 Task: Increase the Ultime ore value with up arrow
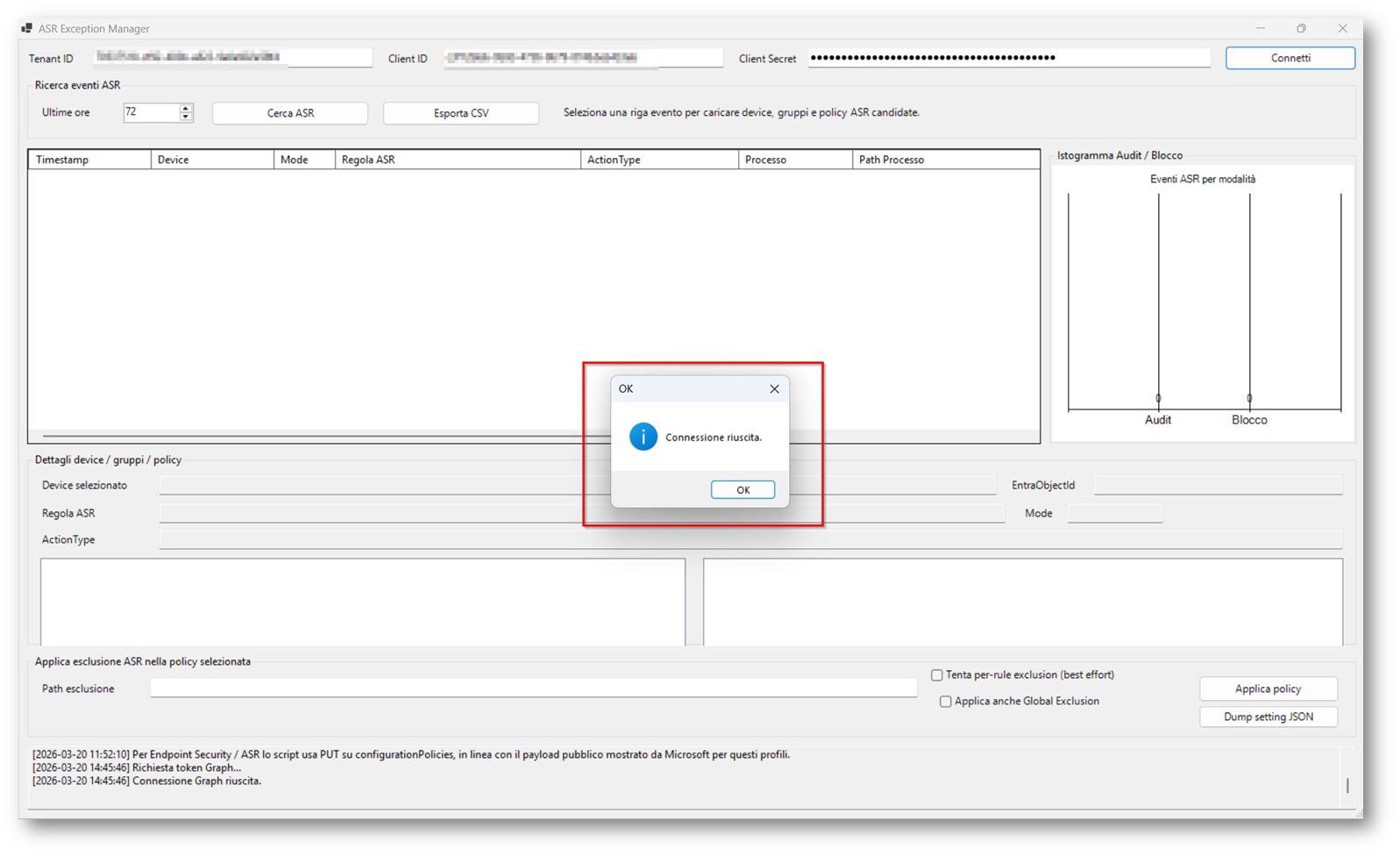click(x=186, y=108)
